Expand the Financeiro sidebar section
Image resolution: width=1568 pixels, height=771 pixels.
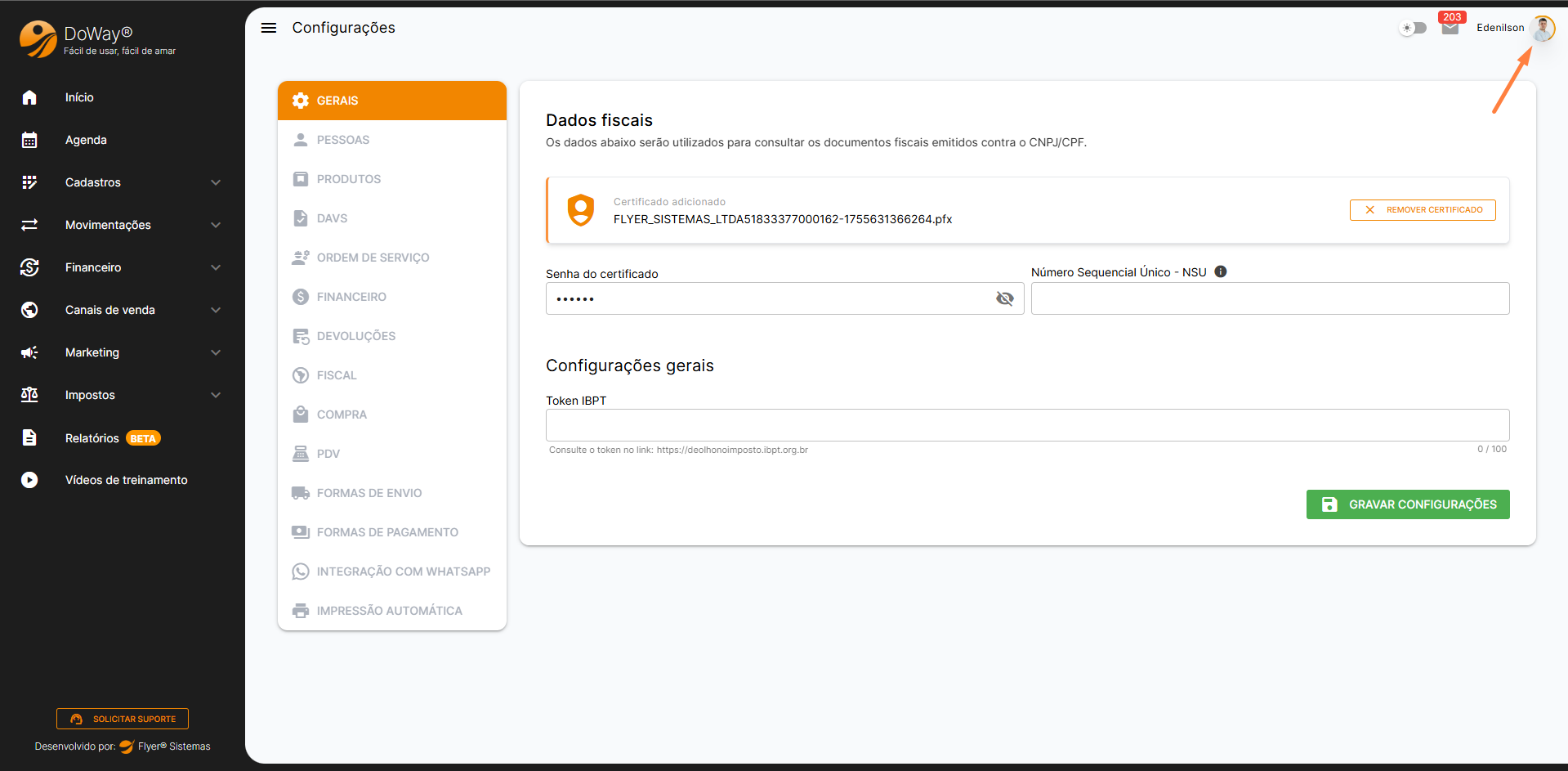tap(216, 267)
